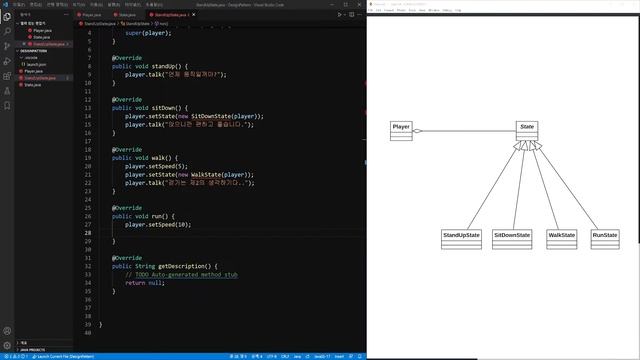Open notifications bell in status bar
This screenshot has width=640, height=360.
360,356
